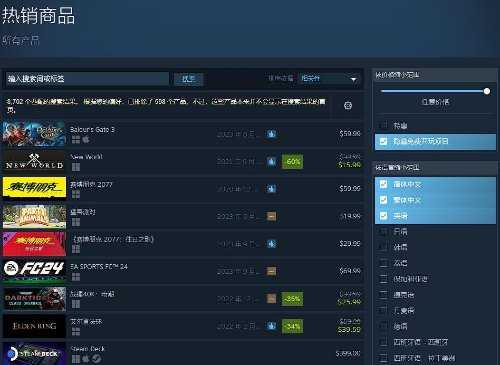Click the Windows icon under 战锤40K：暗潮
500x365 pixels.
pyautogui.click(x=76, y=304)
